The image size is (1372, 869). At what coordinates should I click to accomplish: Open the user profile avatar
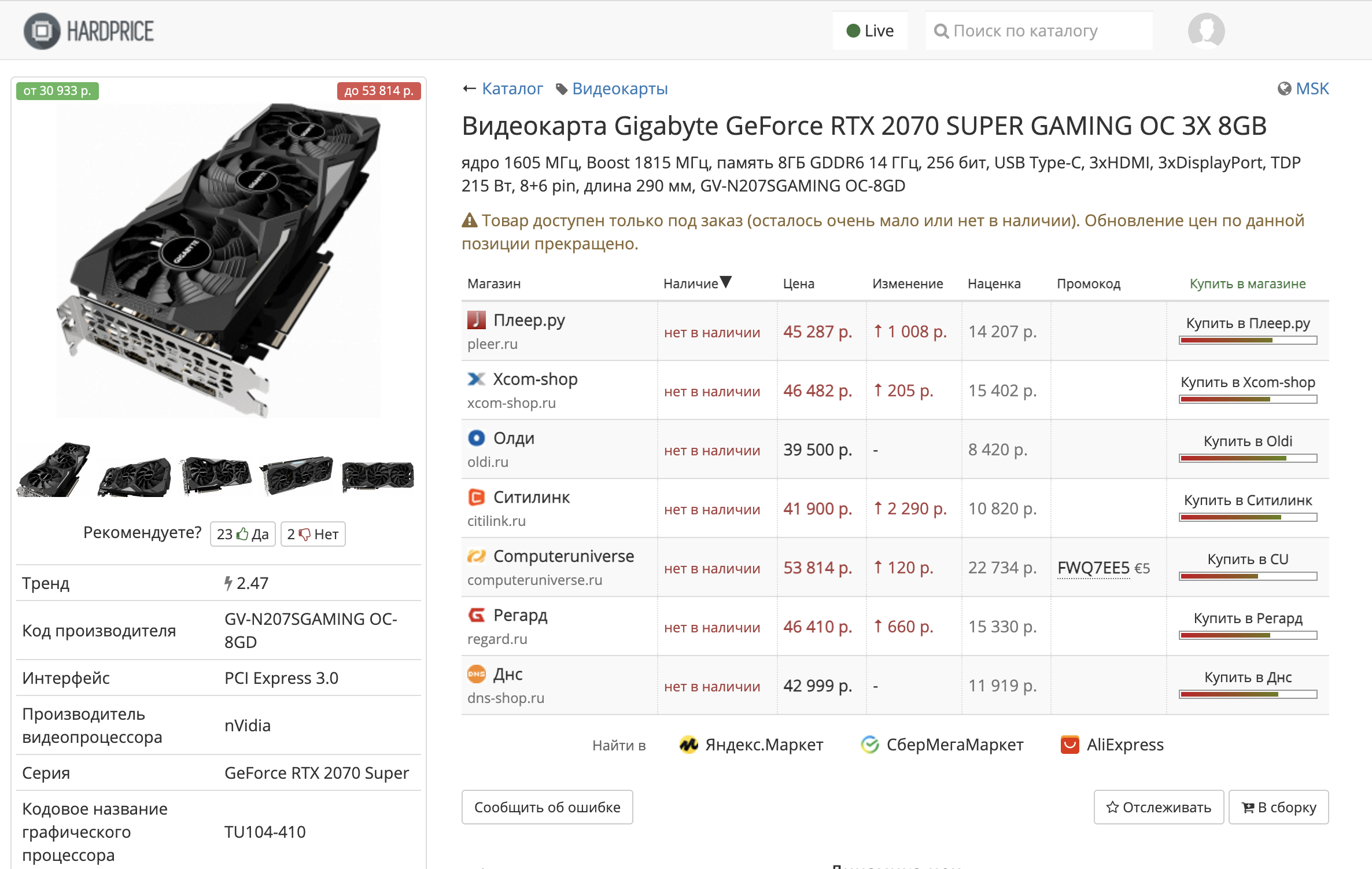(1206, 31)
